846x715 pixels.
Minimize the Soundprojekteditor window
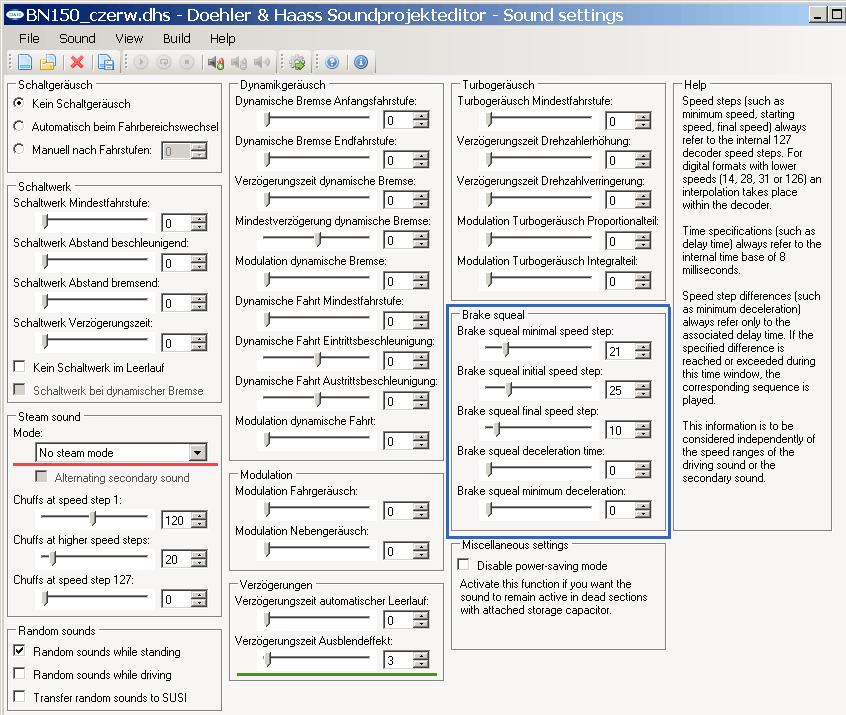pos(818,15)
